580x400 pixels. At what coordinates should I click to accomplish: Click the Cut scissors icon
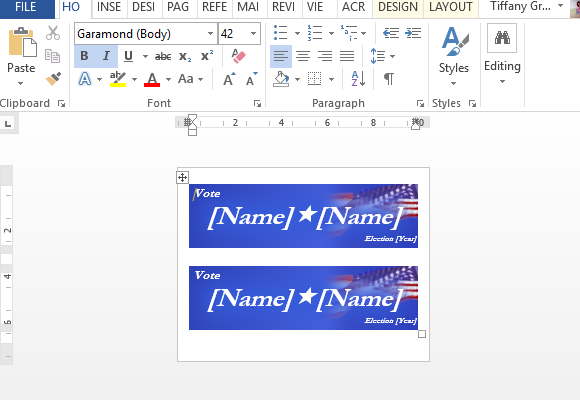(x=53, y=33)
